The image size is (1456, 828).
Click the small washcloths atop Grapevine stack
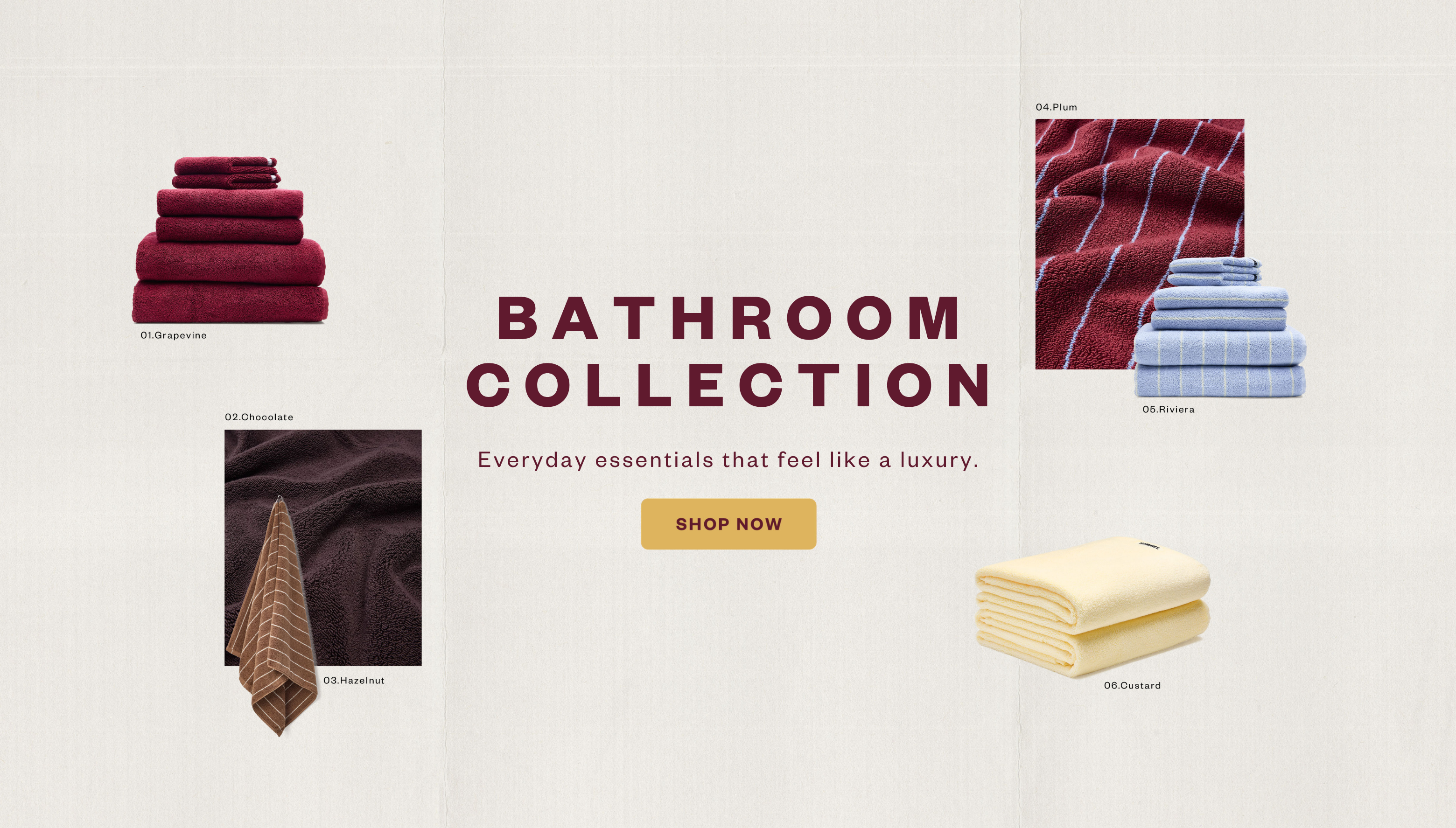point(226,173)
